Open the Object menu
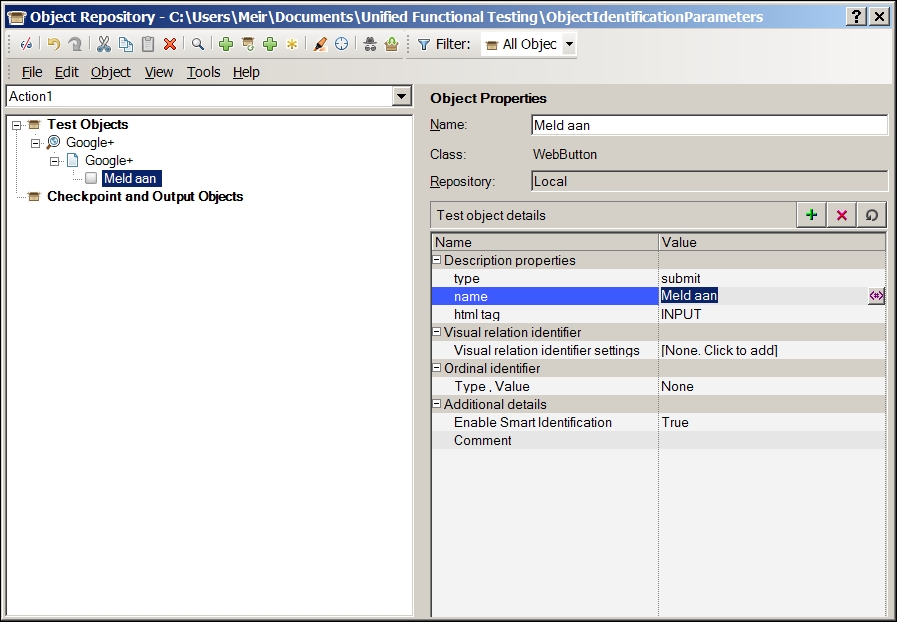 point(111,72)
